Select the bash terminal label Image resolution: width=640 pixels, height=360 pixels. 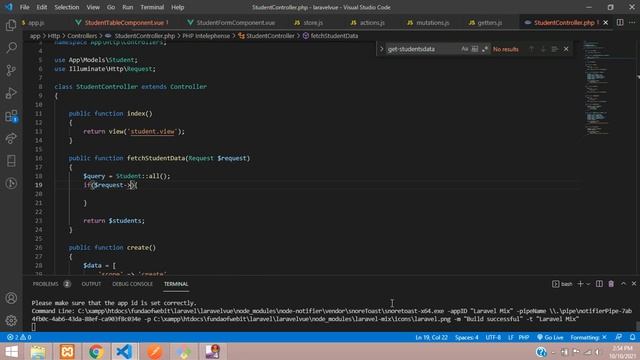click(x=562, y=284)
